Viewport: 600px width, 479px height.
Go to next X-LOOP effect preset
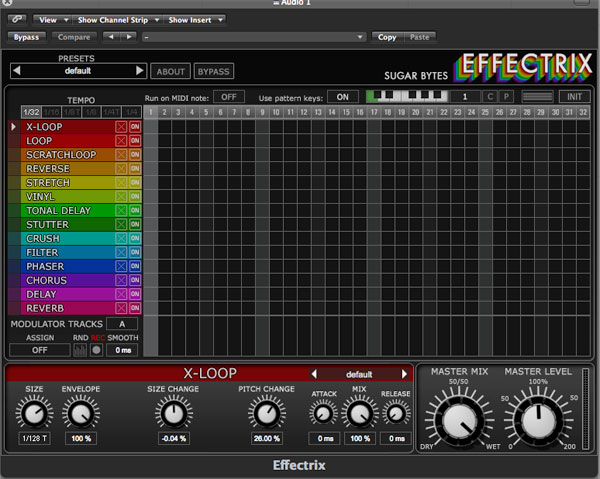(404, 374)
